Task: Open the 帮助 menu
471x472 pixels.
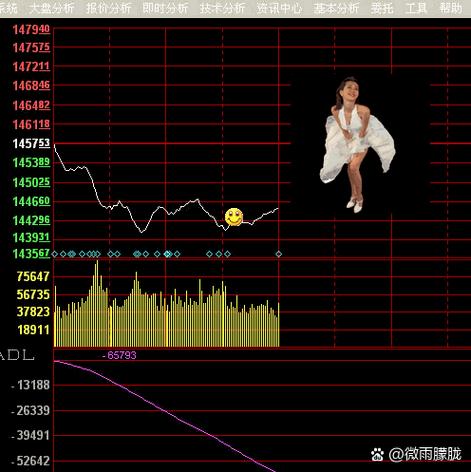Action: pyautogui.click(x=451, y=8)
